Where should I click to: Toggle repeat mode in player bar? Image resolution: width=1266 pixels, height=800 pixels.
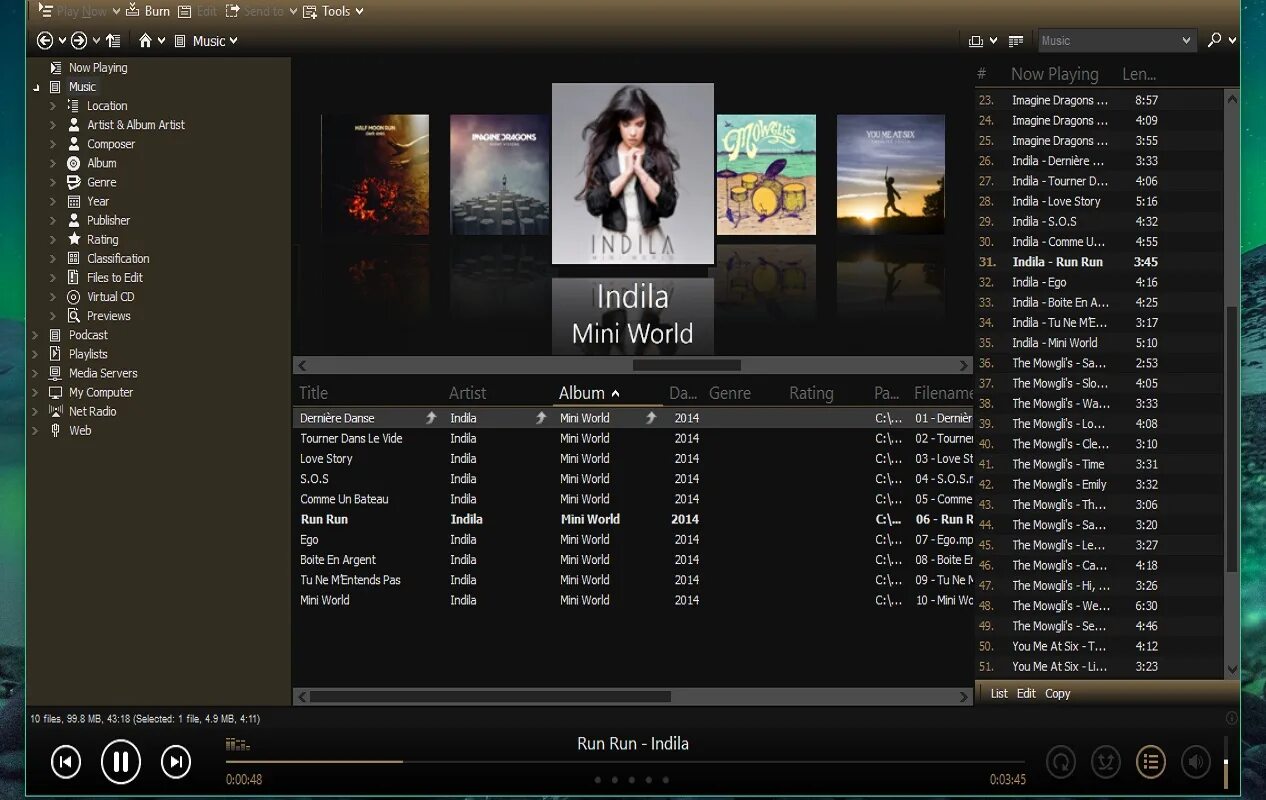pyautogui.click(x=1060, y=763)
